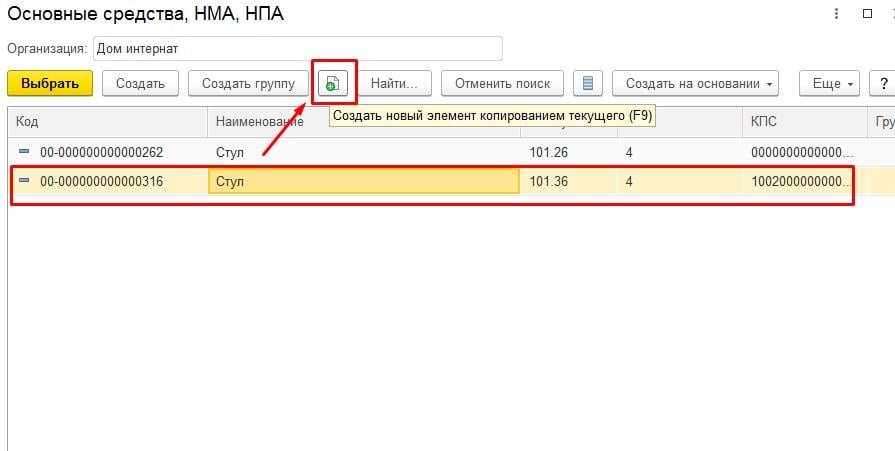Click row icon of item 00-000000000000262
Screen dimensions: 895x451
25,152
